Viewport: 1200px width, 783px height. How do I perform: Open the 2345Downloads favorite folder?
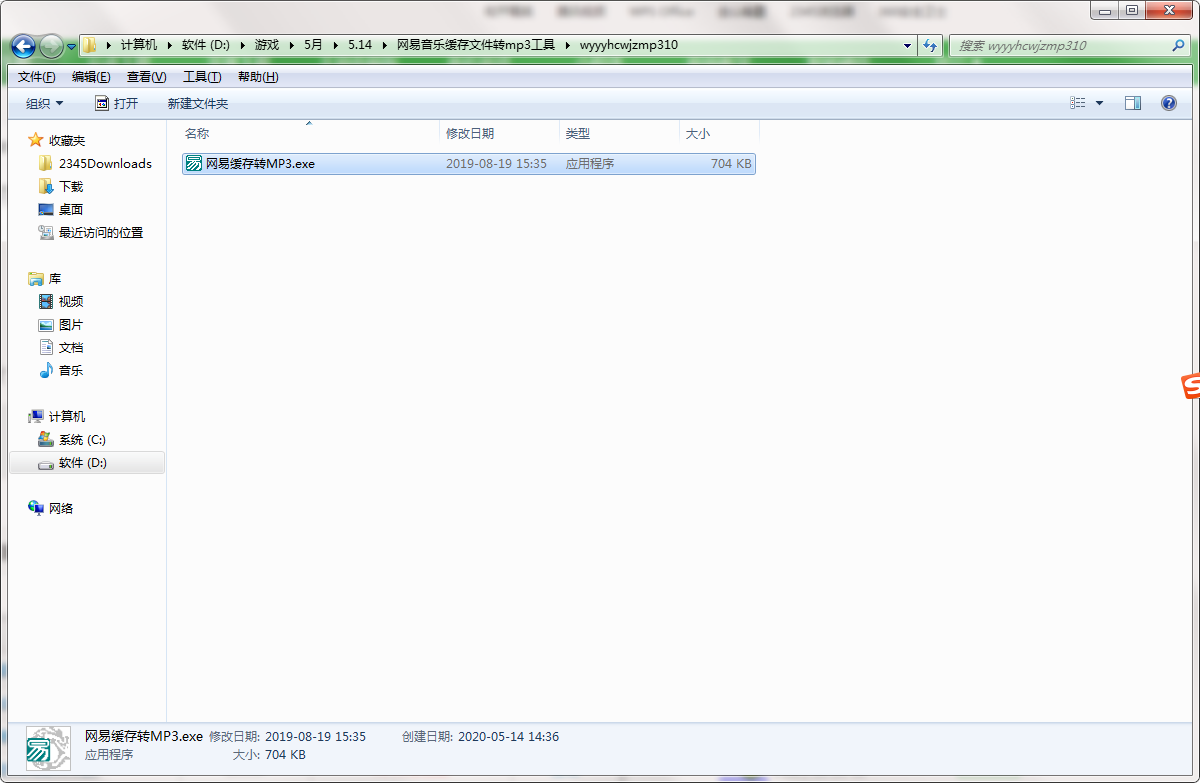pyautogui.click(x=95, y=163)
